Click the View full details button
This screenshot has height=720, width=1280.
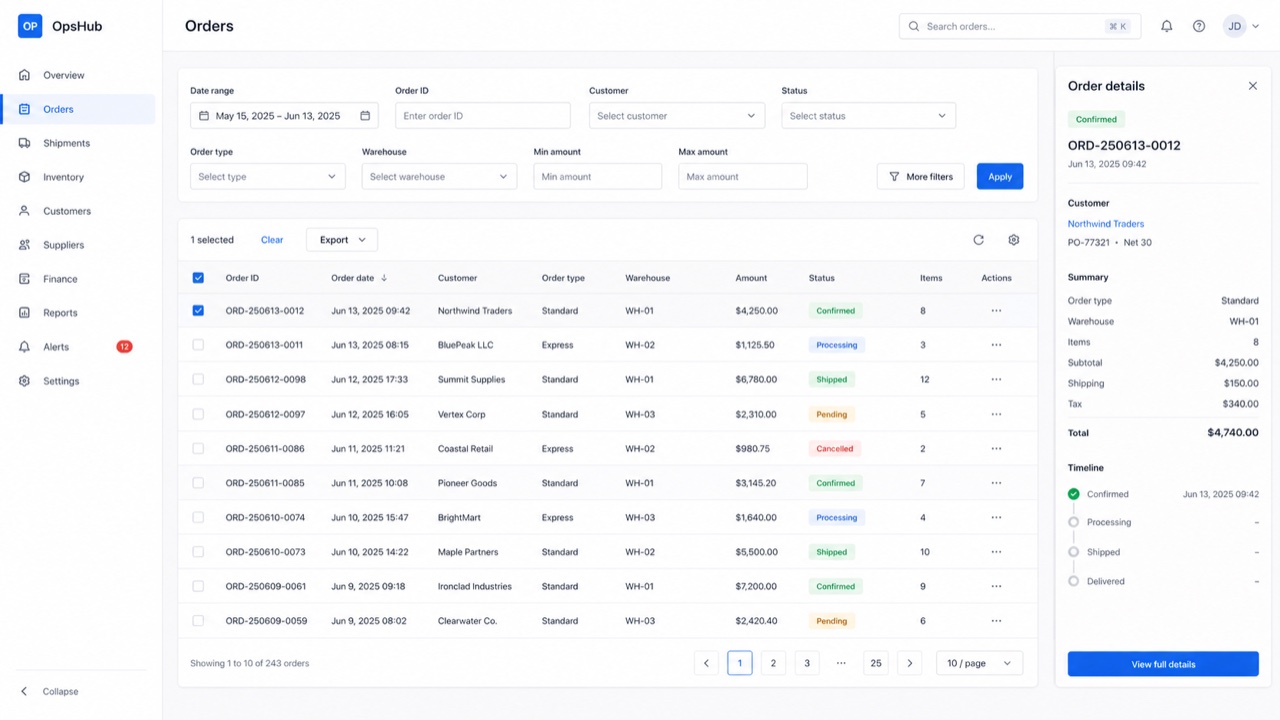[1163, 664]
